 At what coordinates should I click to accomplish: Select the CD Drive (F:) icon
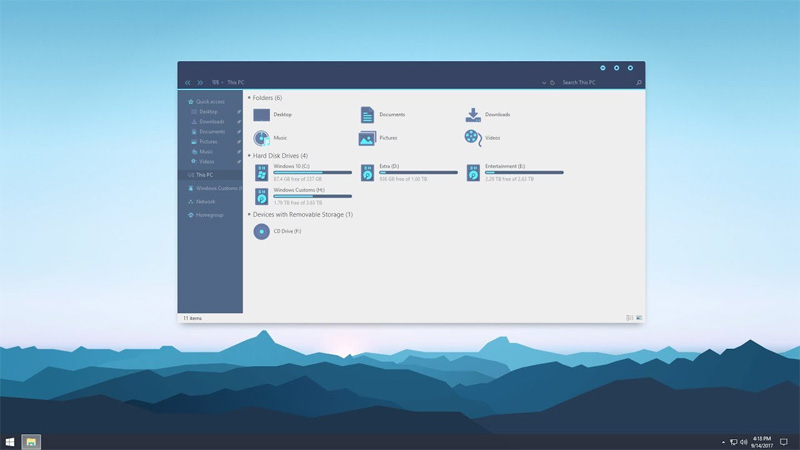(261, 231)
